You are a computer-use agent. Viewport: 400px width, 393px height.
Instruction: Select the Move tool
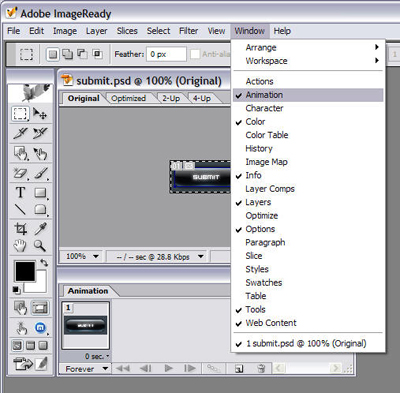tap(40, 114)
